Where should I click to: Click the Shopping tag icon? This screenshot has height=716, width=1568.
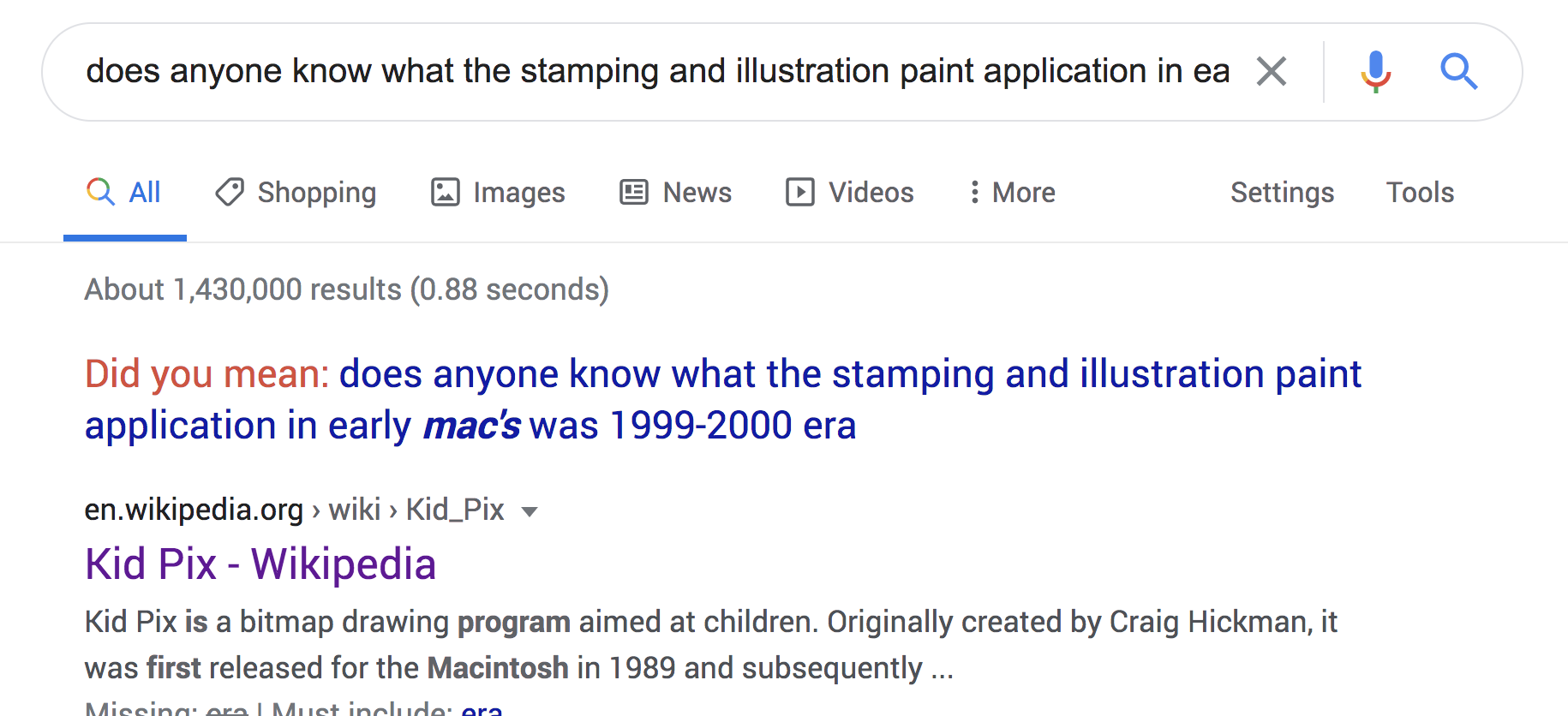230,192
